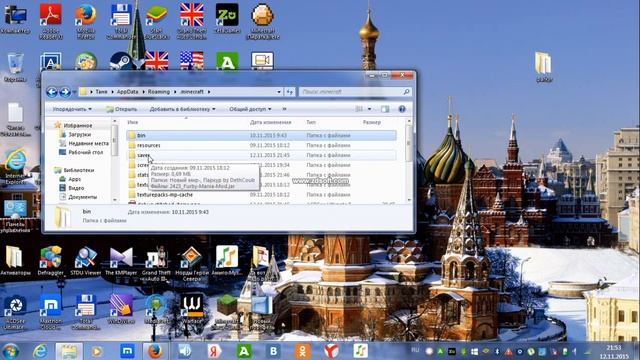Click the Roaming breadcrumb

(x=159, y=92)
